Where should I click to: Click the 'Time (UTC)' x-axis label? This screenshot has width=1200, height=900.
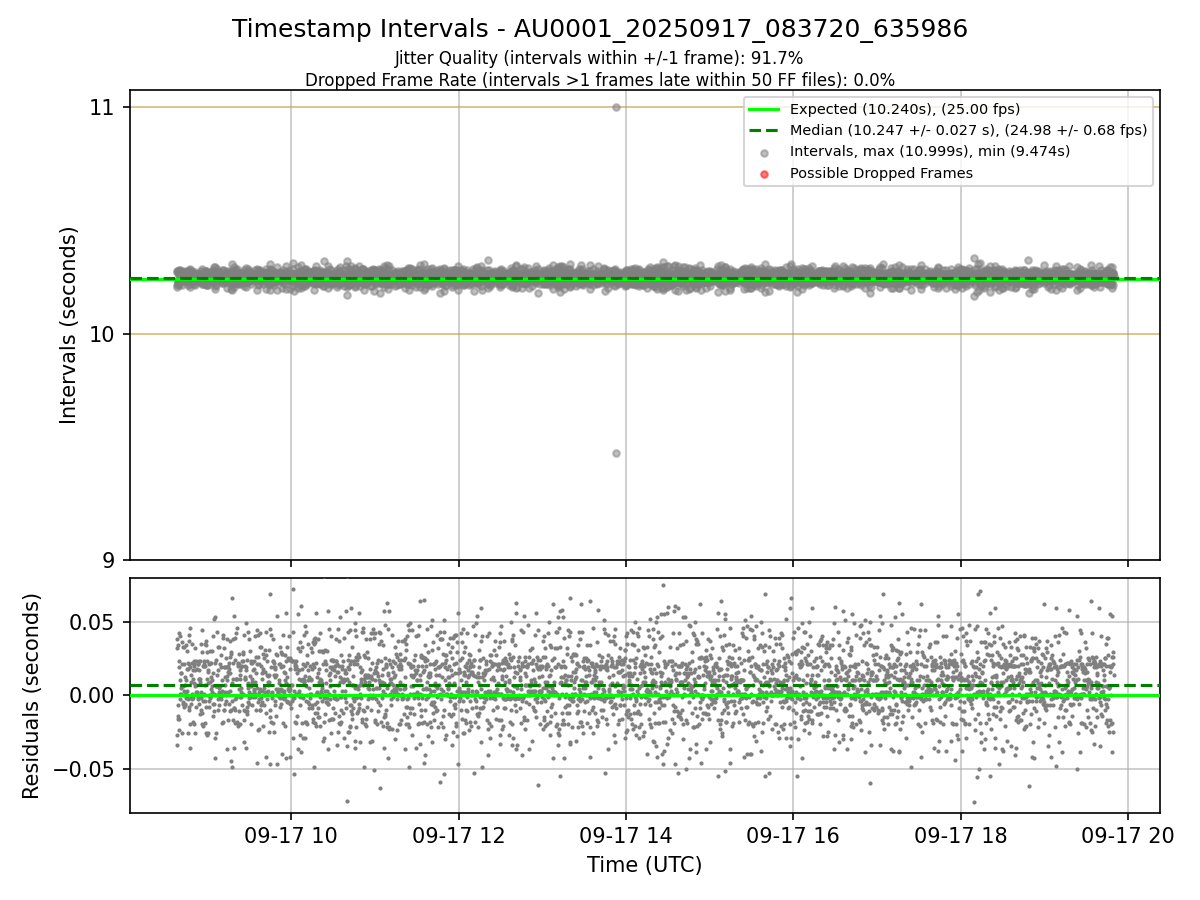click(644, 864)
